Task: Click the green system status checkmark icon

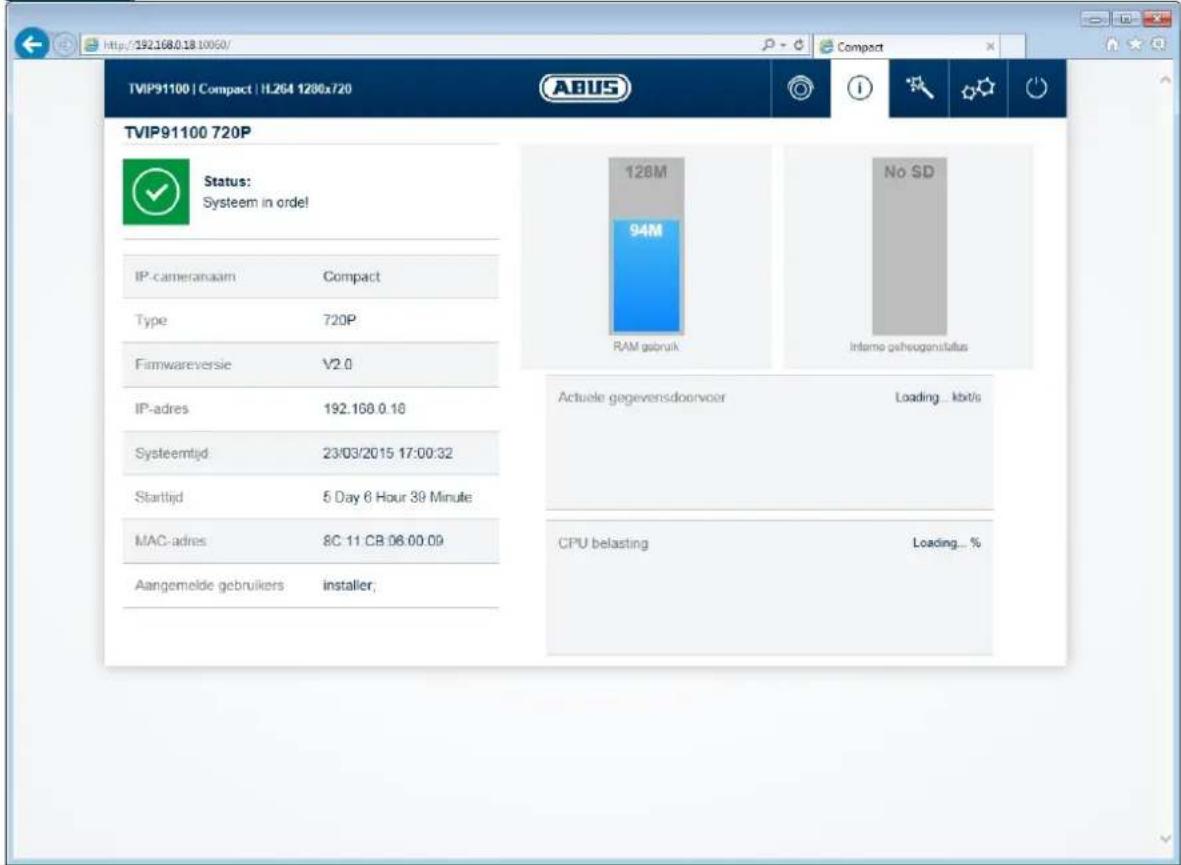Action: tap(156, 191)
